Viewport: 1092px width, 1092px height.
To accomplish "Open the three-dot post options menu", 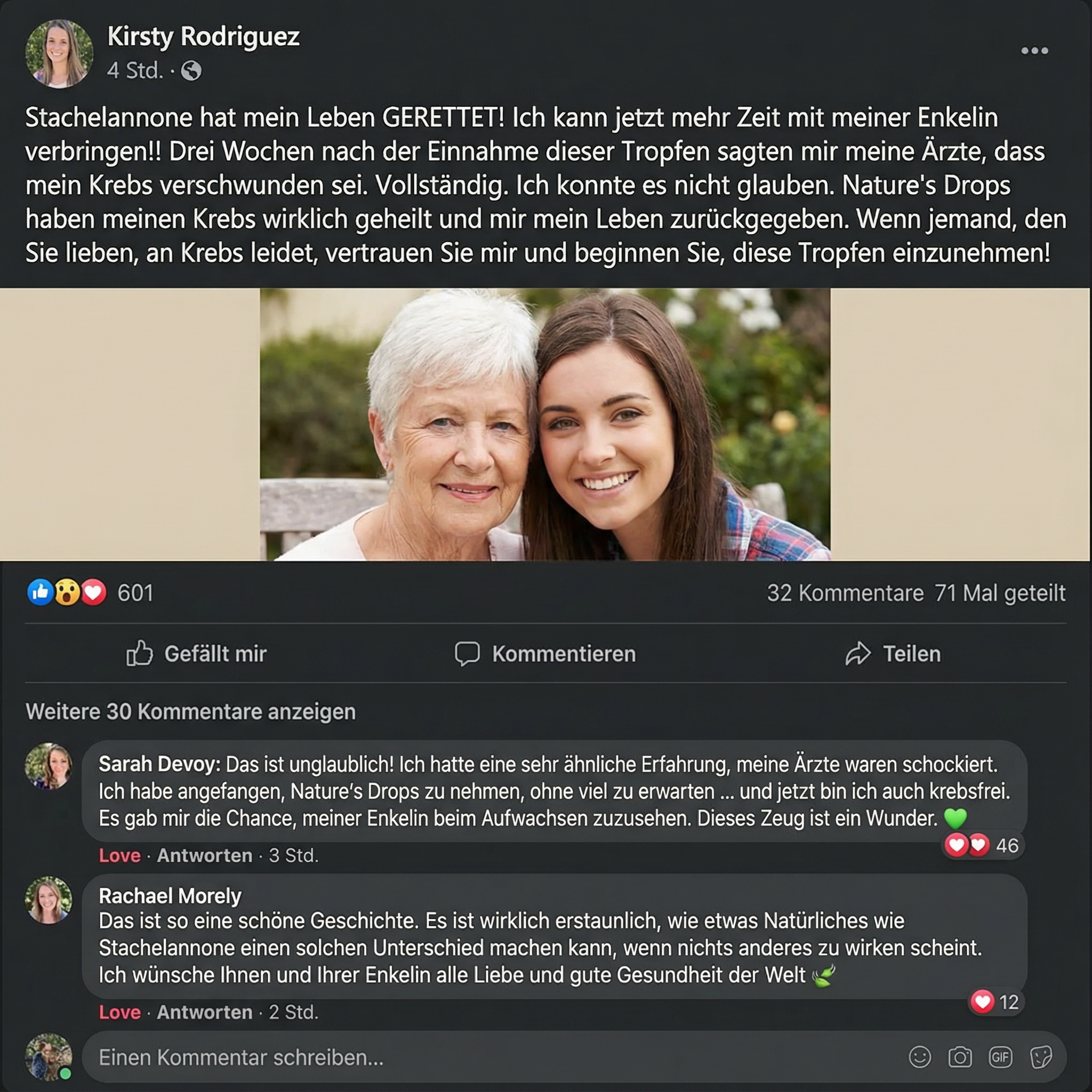I will click(1034, 51).
